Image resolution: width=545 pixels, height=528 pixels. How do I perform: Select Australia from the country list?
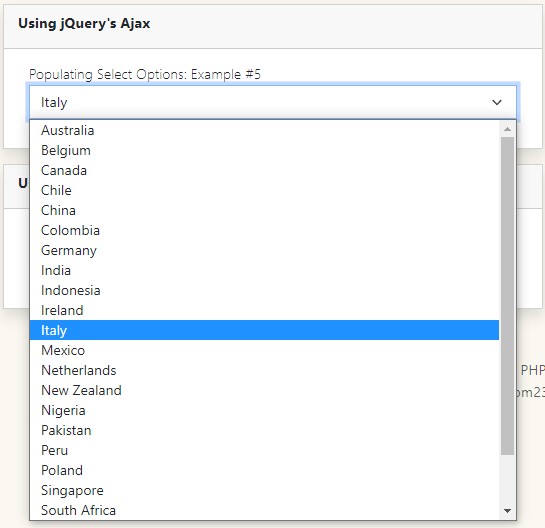pos(265,130)
